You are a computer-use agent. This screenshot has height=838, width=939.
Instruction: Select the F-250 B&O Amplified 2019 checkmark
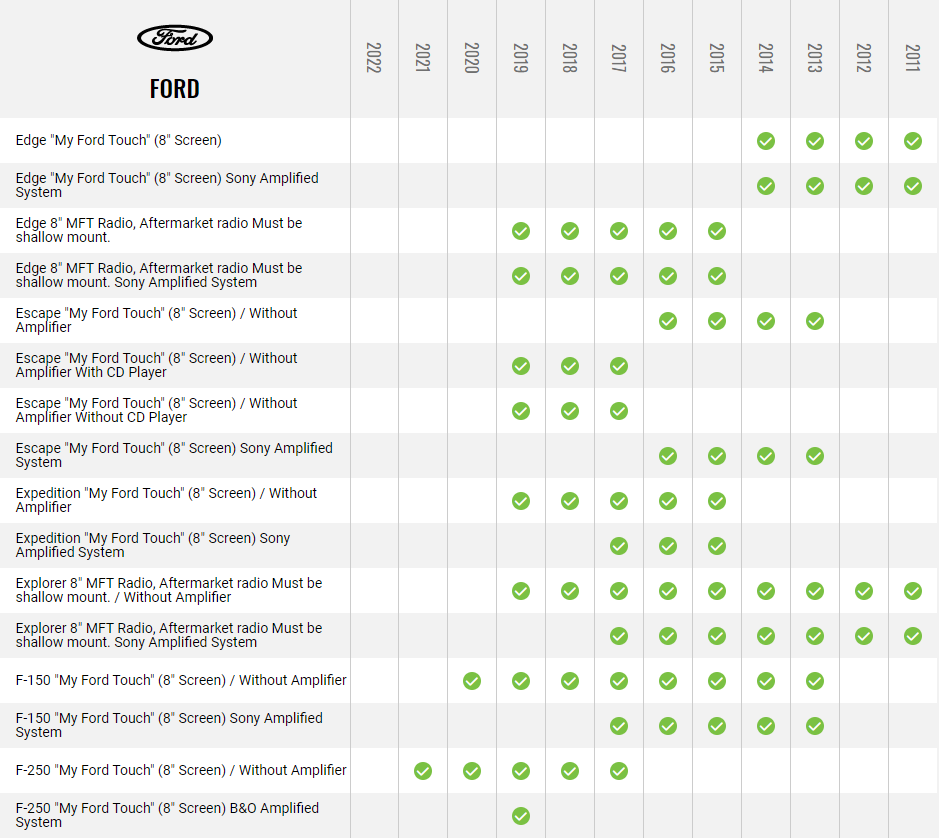click(x=520, y=816)
